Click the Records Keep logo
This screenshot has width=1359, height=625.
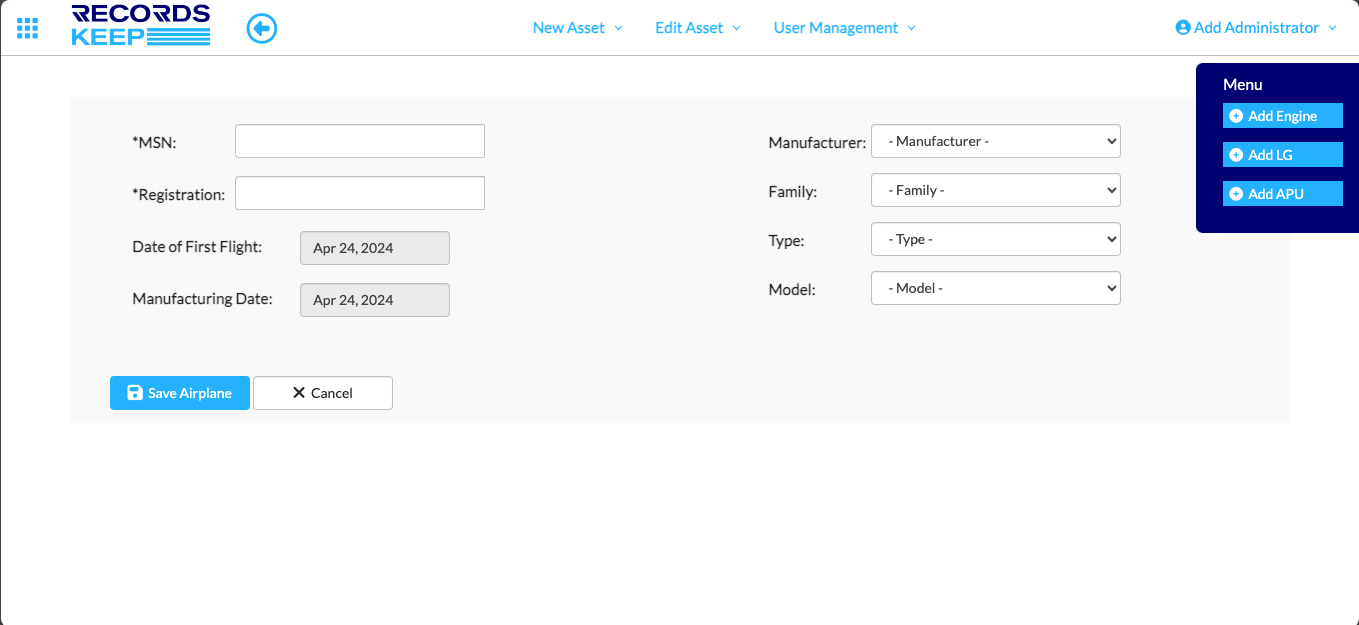141,26
